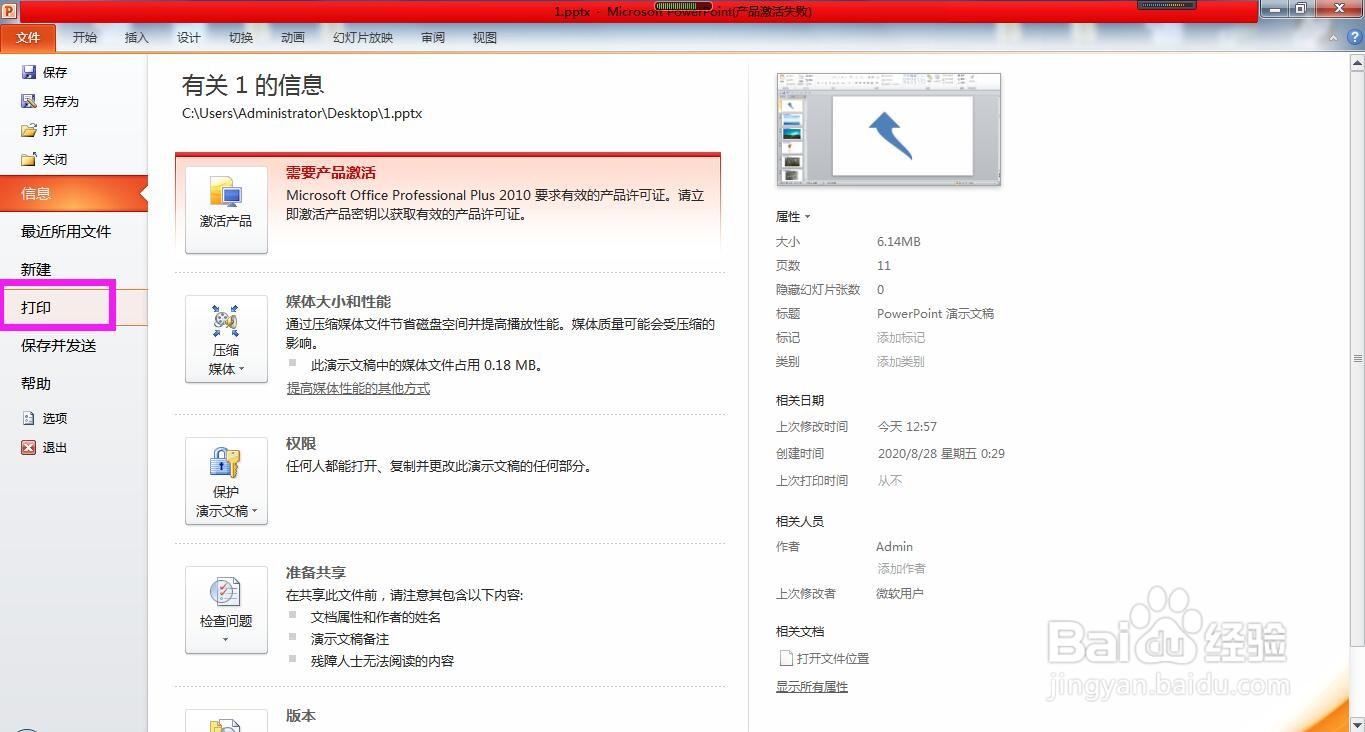Click the 需要产品激活 heading
The height and width of the screenshot is (732, 1365).
pyautogui.click(x=331, y=173)
